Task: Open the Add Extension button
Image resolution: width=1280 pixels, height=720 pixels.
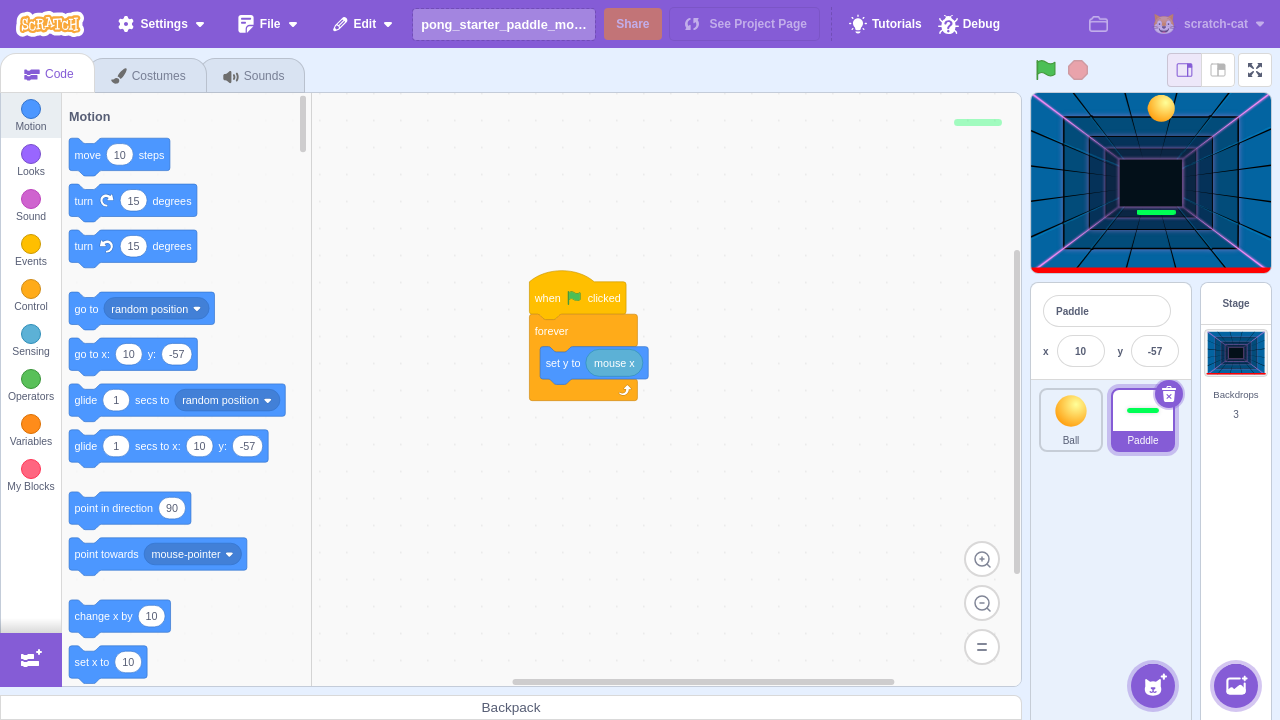Action: pos(30,659)
